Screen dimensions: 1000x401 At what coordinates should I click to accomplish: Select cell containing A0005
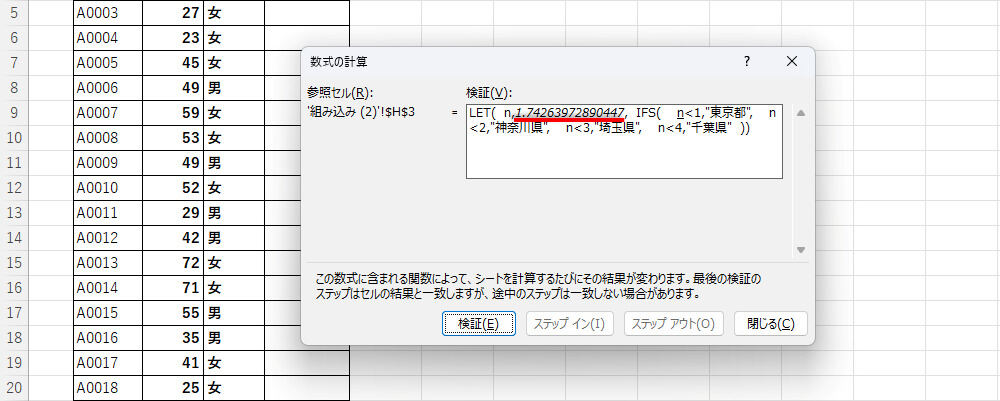click(x=108, y=62)
